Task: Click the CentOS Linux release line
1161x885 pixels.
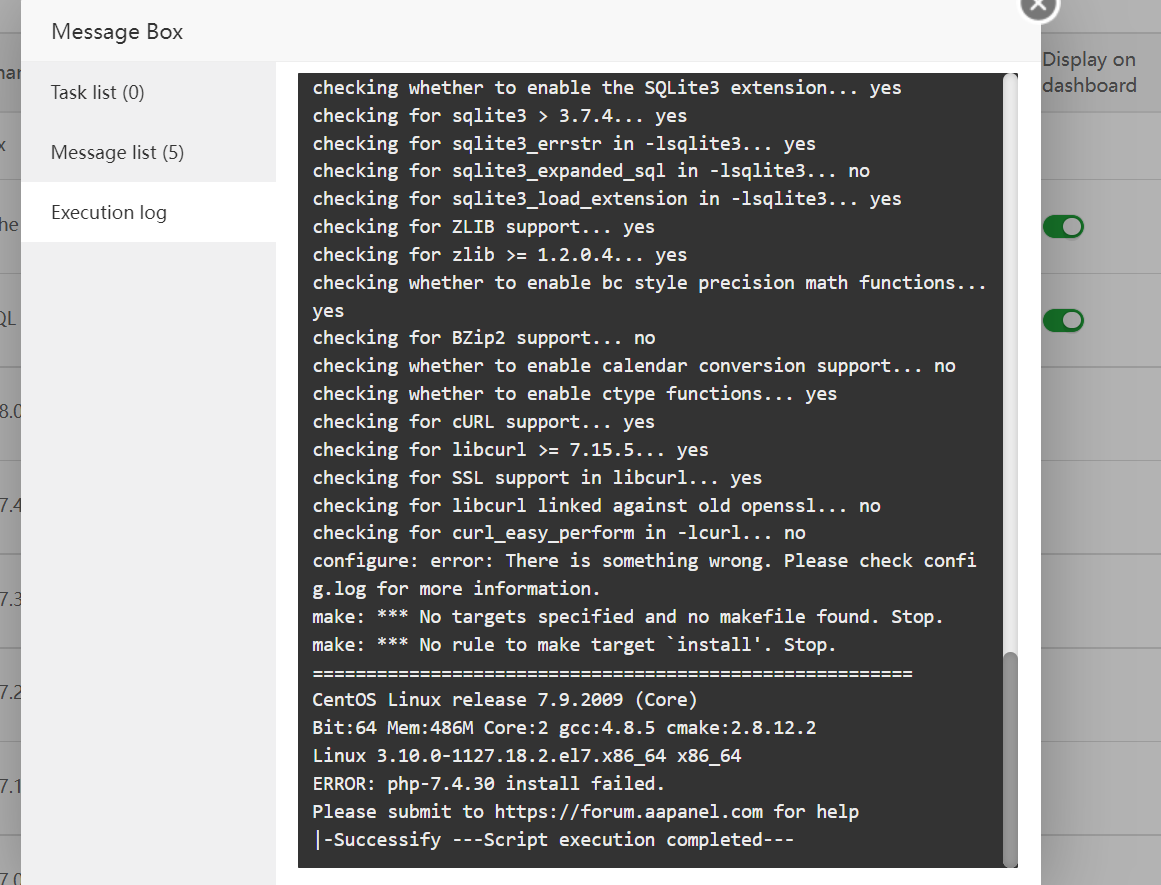Action: tap(504, 699)
